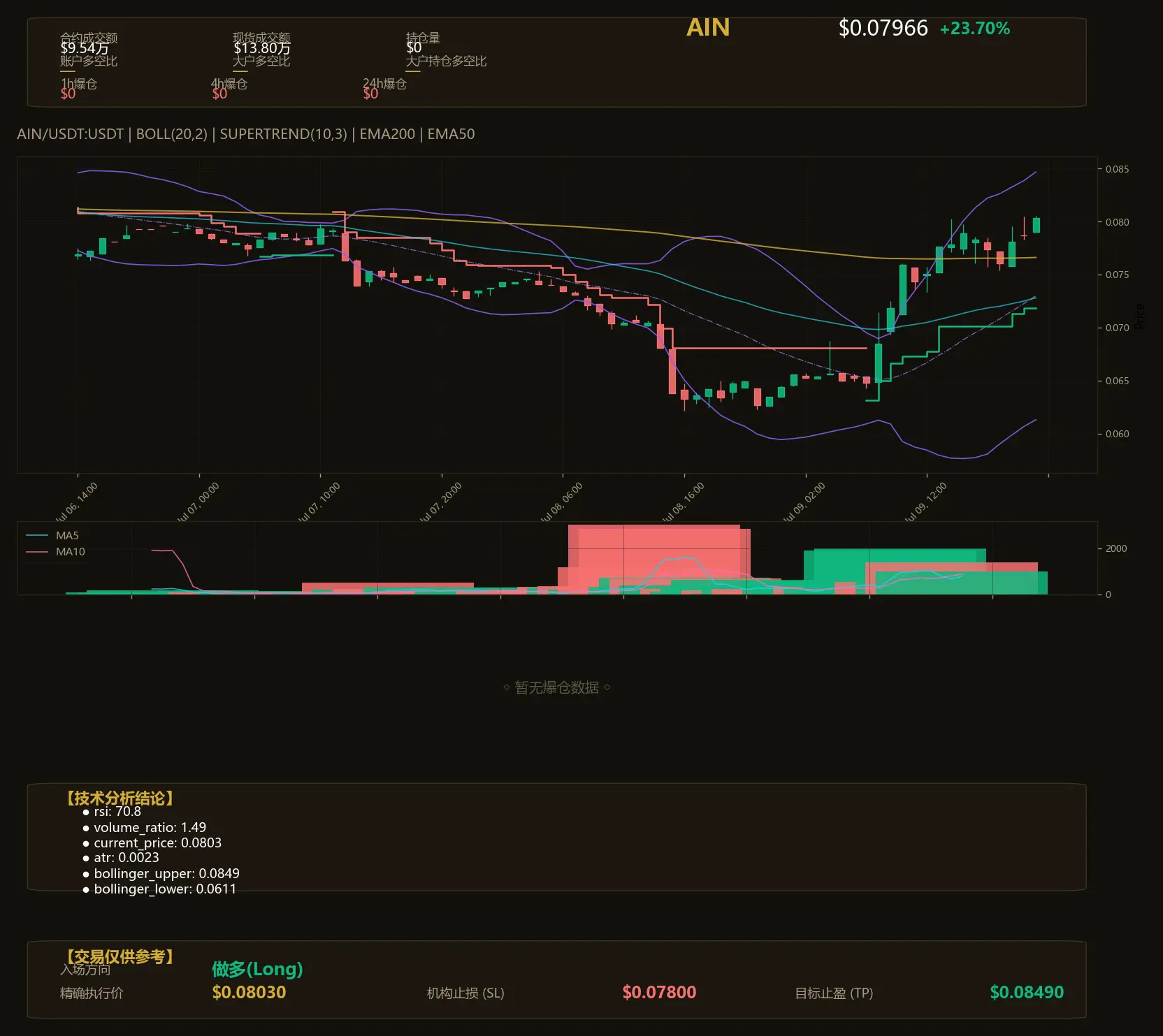
Task: Click the 大户多空比 label
Action: [x=261, y=61]
